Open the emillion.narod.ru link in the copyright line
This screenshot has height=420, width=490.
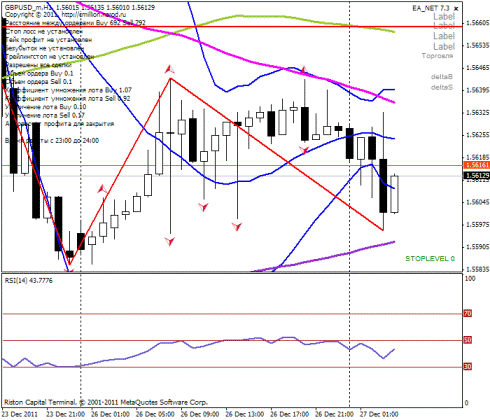(x=94, y=15)
